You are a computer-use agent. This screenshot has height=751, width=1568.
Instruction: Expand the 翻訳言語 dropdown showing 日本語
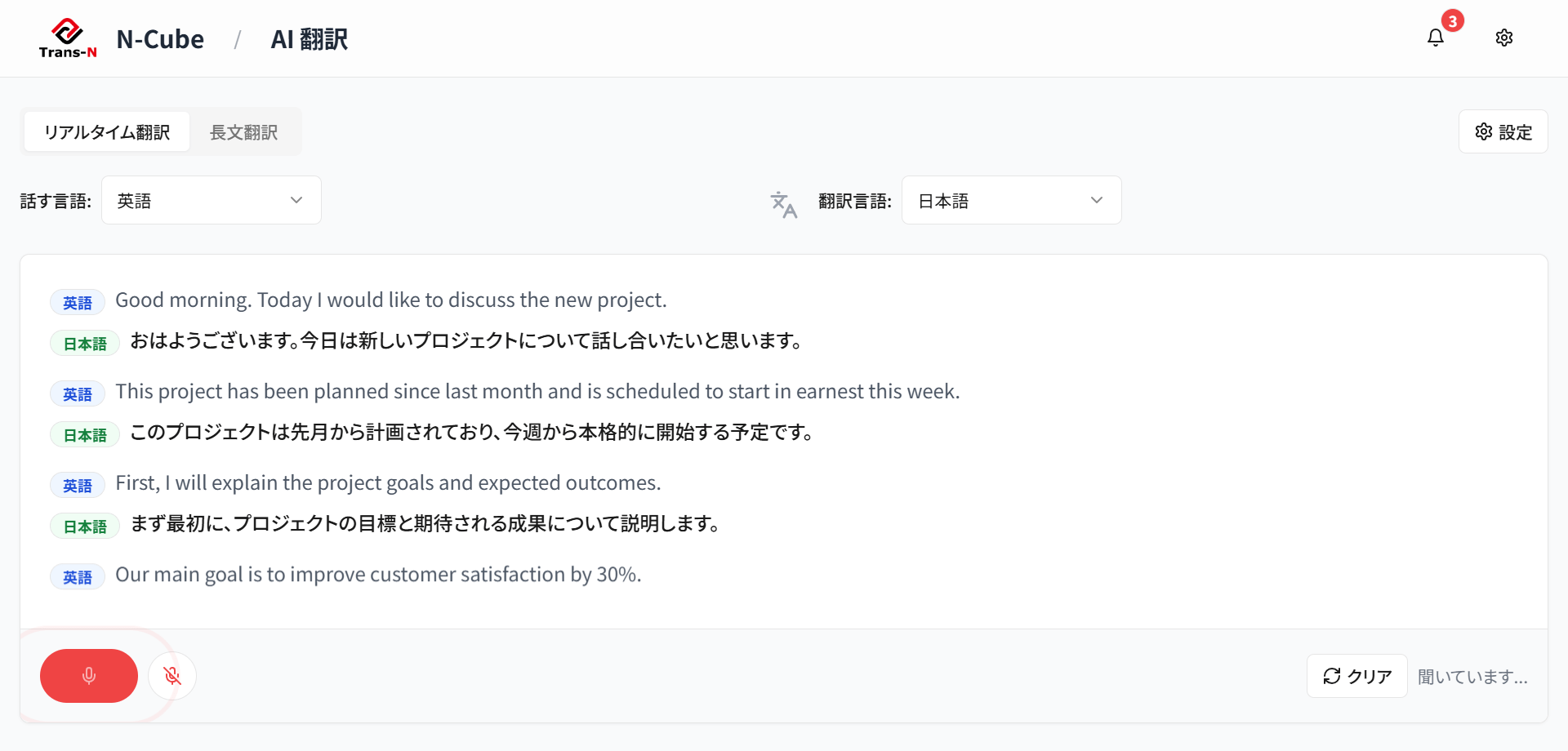tap(1010, 201)
